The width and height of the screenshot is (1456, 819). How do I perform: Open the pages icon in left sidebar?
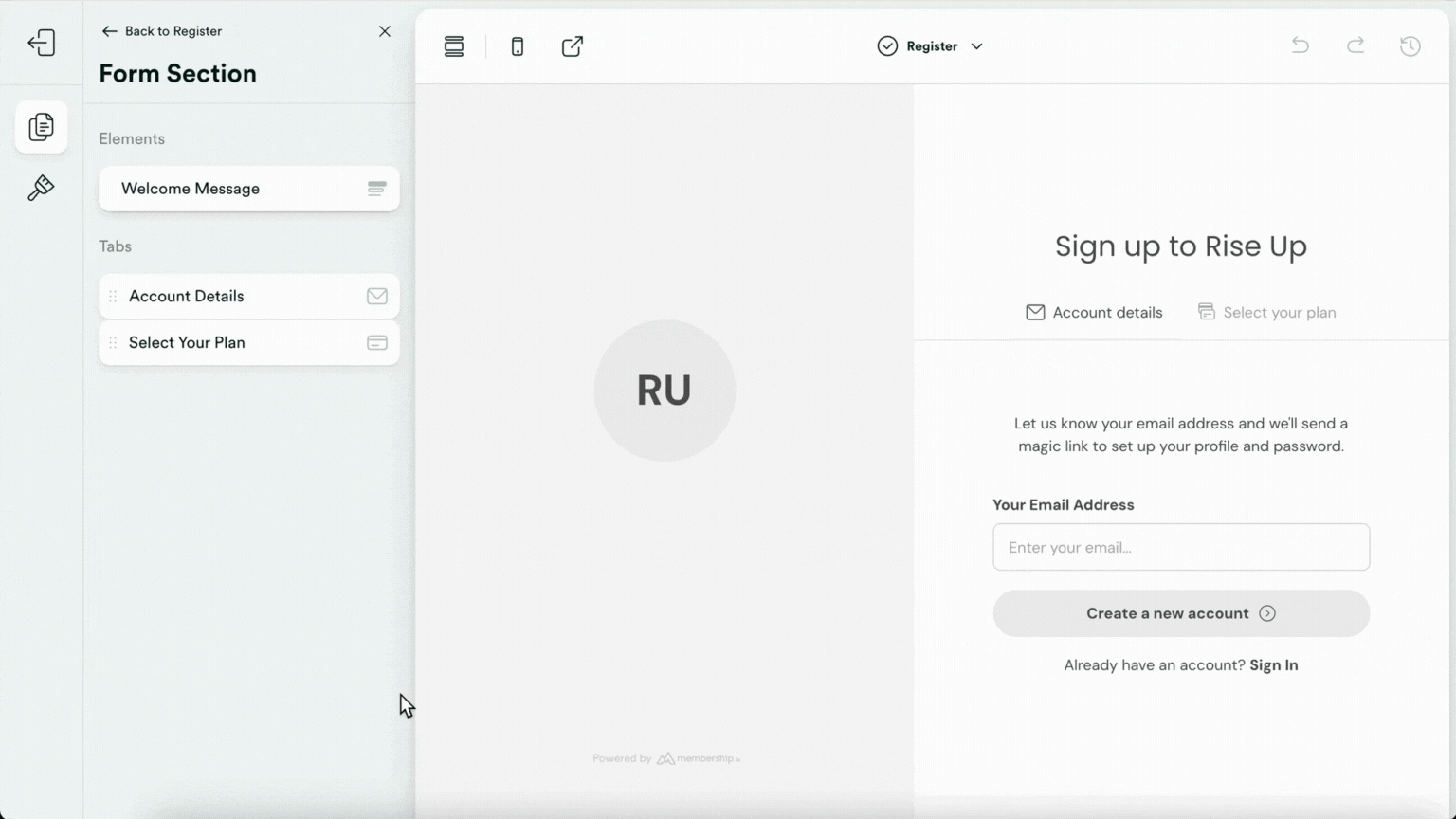click(42, 127)
